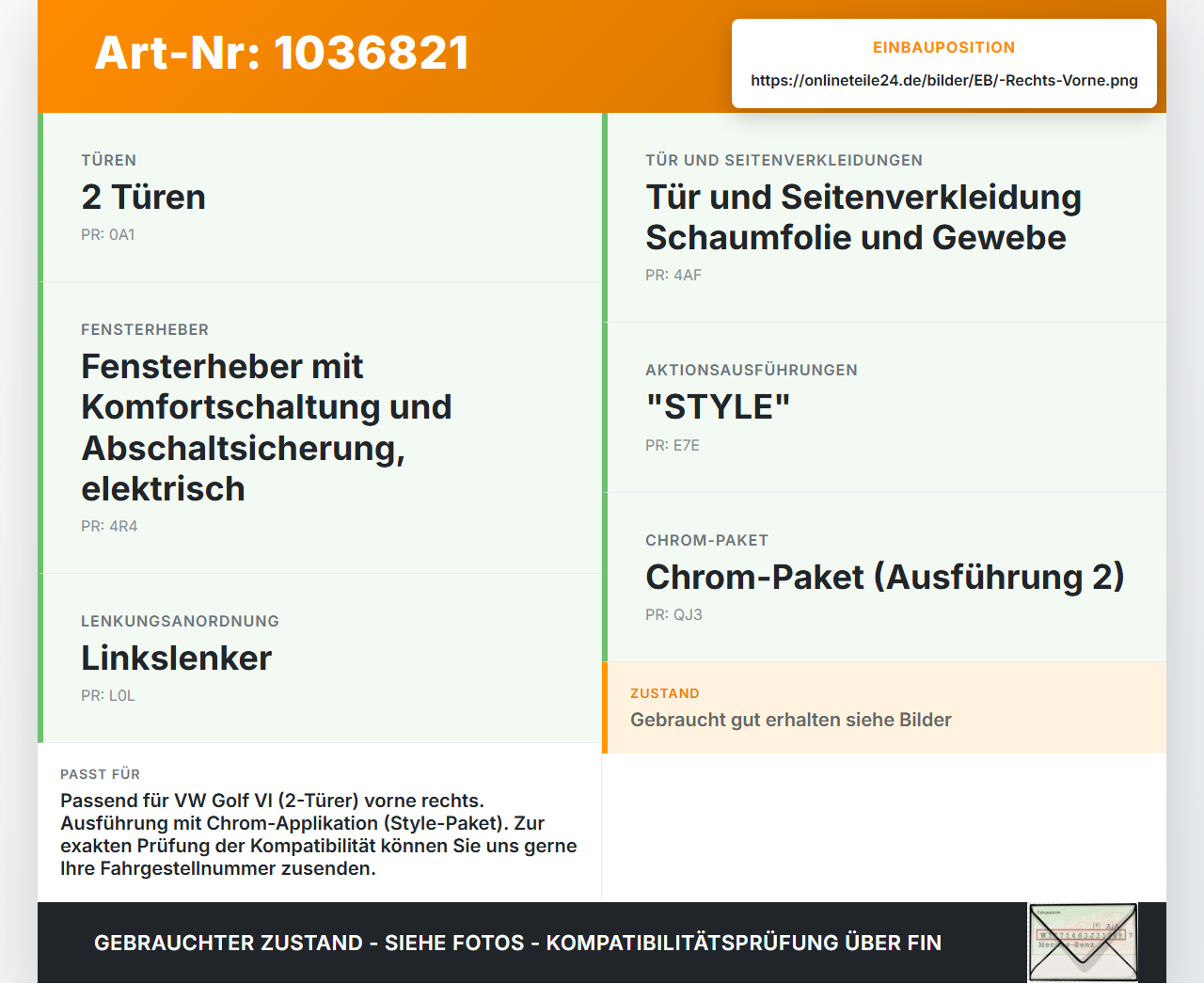Select the "STYLE" value

click(718, 407)
